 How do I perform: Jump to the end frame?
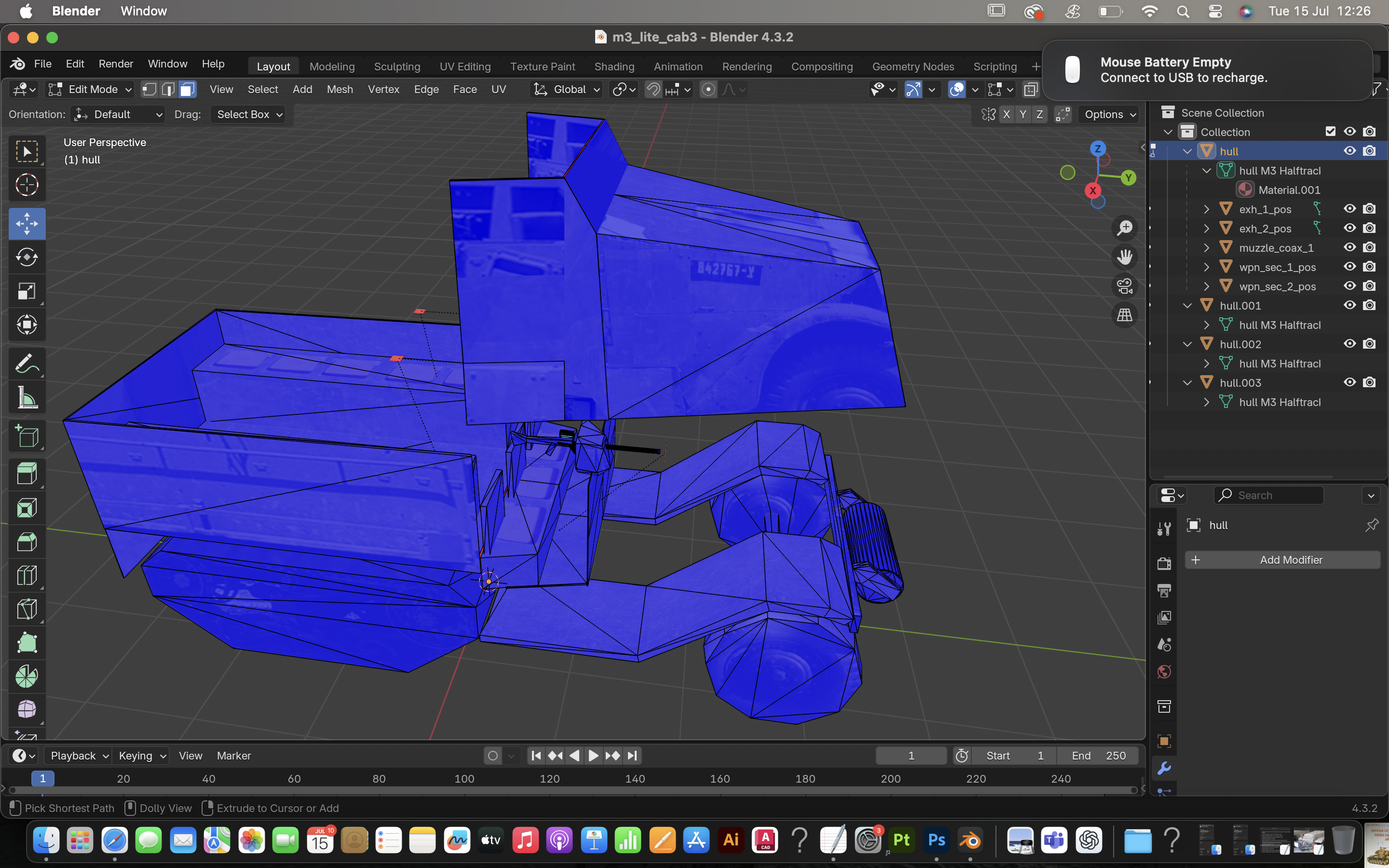tap(632, 756)
